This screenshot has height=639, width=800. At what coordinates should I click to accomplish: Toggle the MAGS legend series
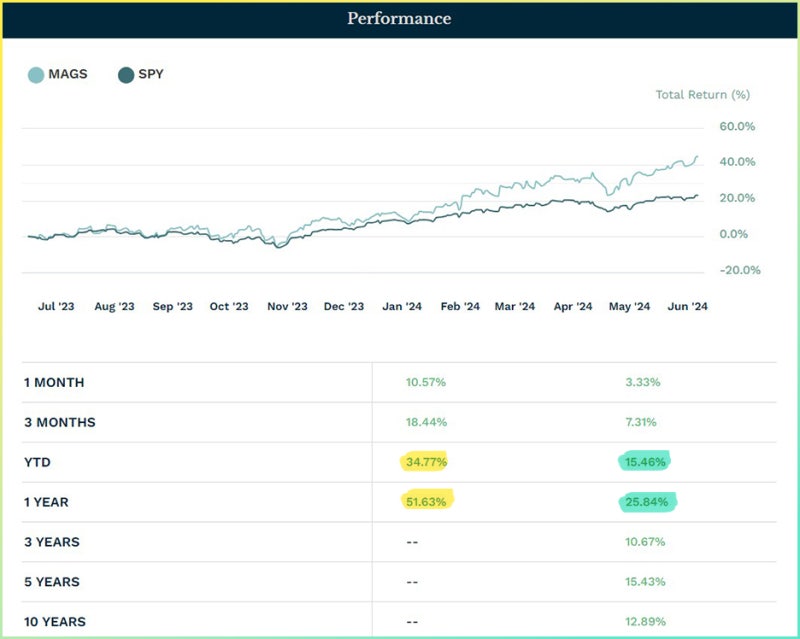coord(68,74)
